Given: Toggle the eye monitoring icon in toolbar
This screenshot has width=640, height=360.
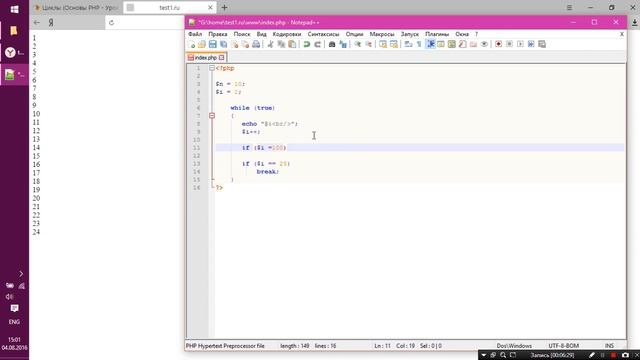Looking at the screenshot, I should (x=484, y=44).
